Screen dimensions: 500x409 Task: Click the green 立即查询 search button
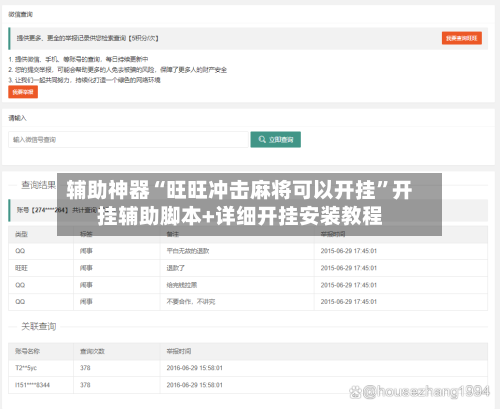click(x=275, y=139)
